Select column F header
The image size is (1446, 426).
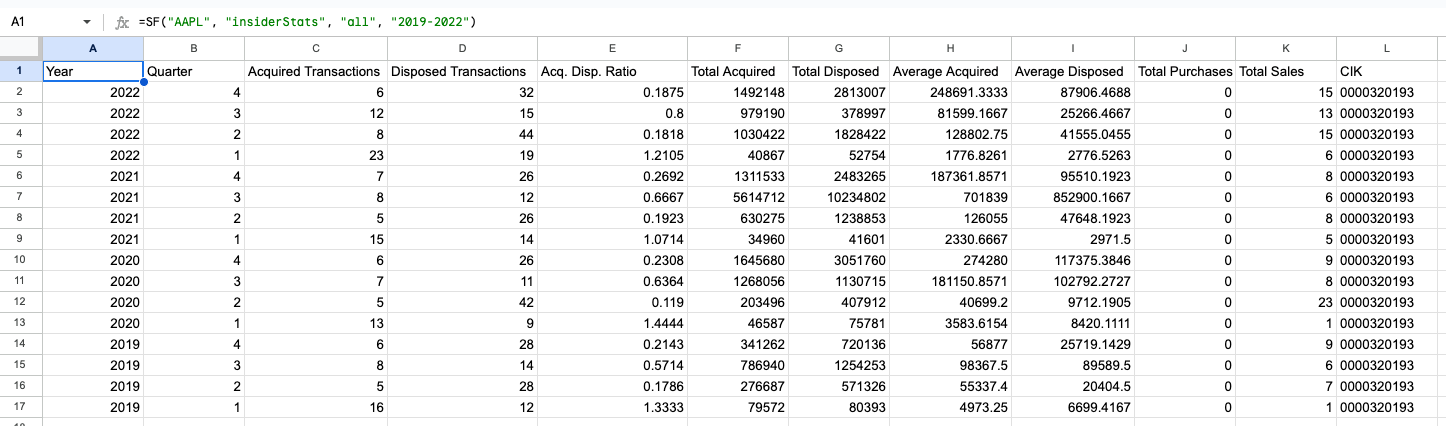click(x=738, y=48)
